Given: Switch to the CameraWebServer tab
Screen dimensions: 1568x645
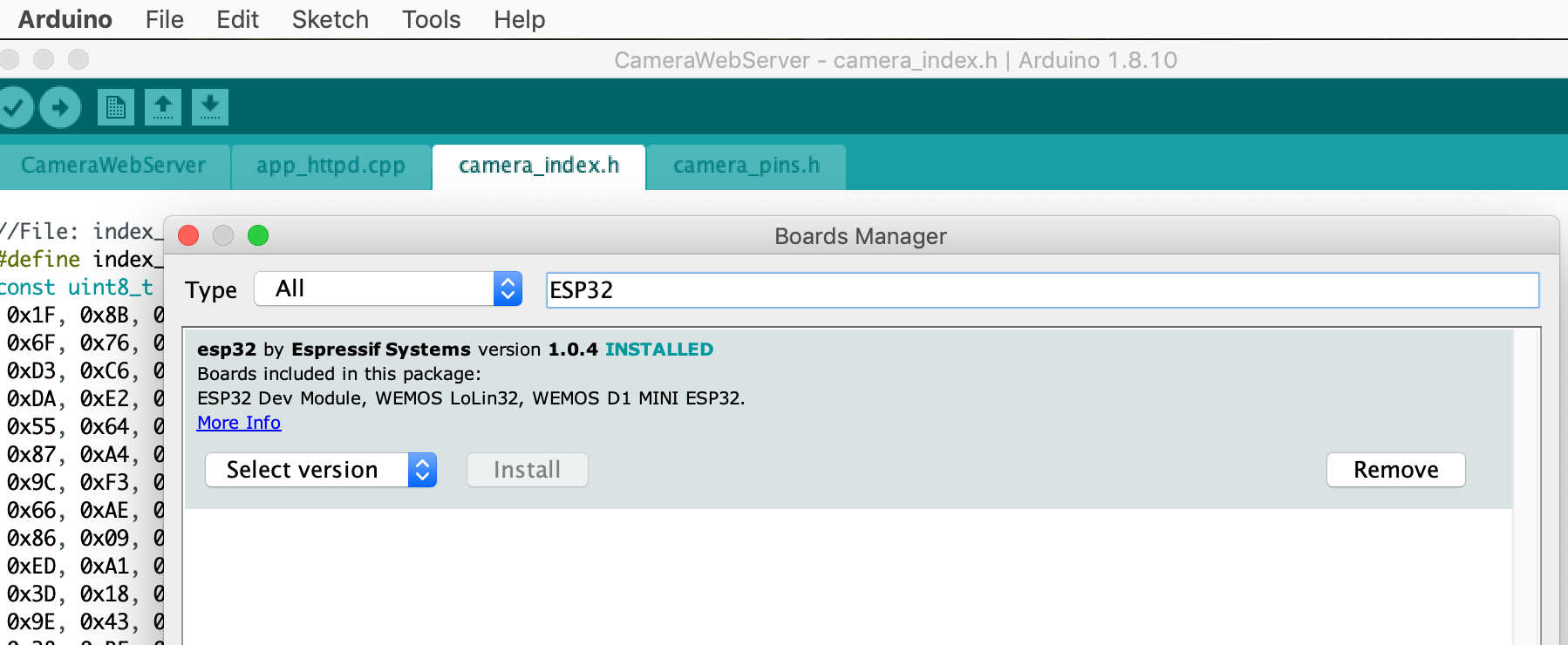Looking at the screenshot, I should pos(113,166).
